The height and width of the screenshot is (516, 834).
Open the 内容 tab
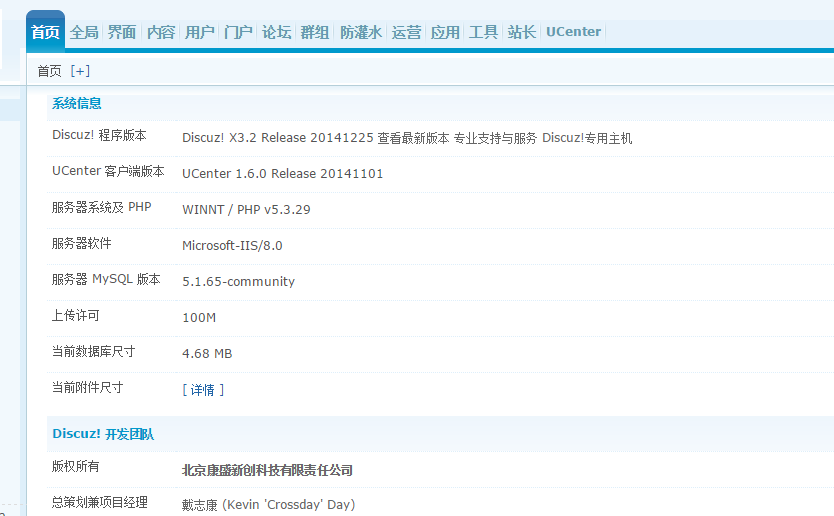pyautogui.click(x=161, y=32)
